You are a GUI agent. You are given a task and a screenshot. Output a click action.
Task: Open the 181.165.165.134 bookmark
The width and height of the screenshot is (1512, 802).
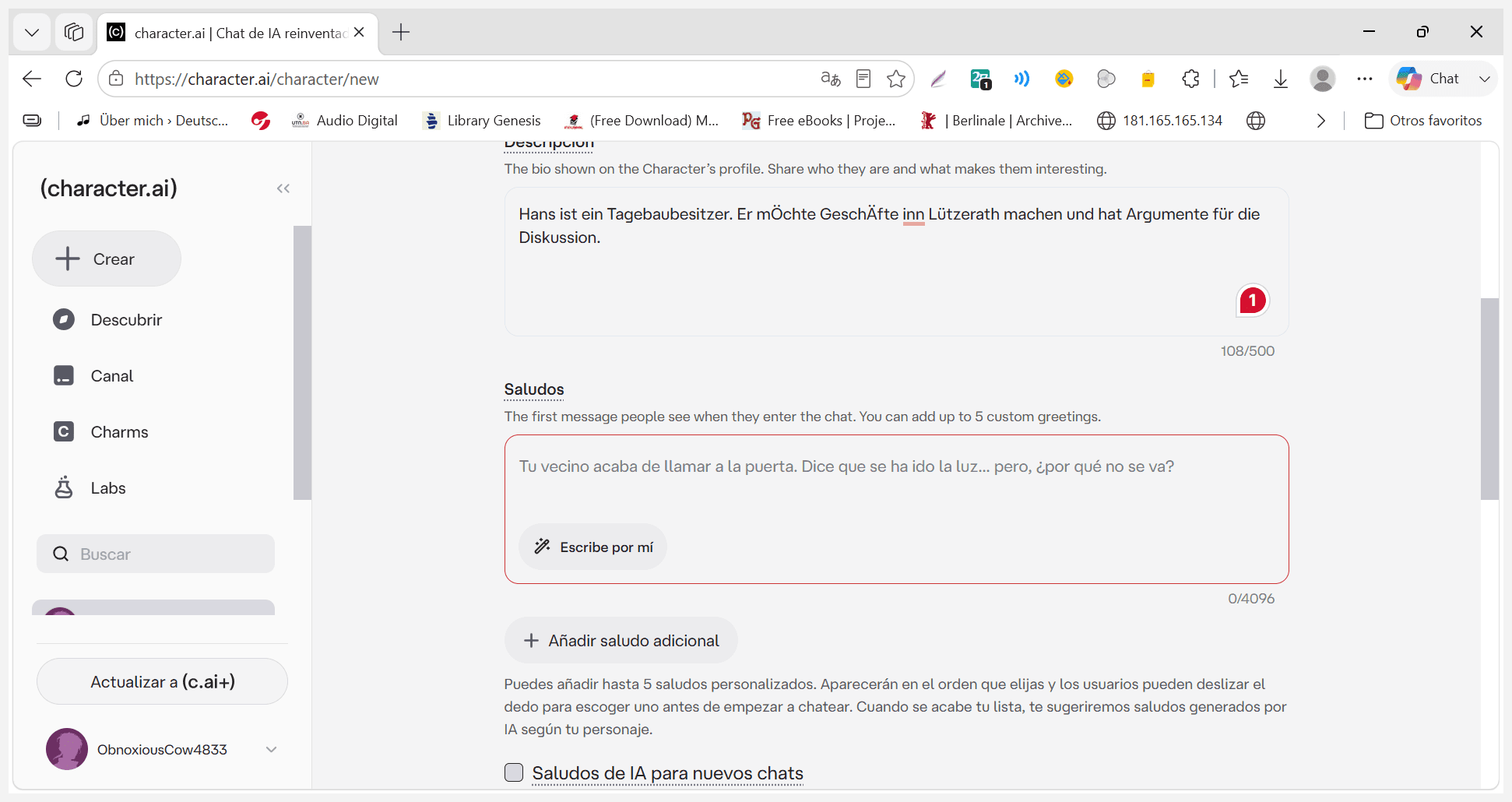(x=1160, y=121)
